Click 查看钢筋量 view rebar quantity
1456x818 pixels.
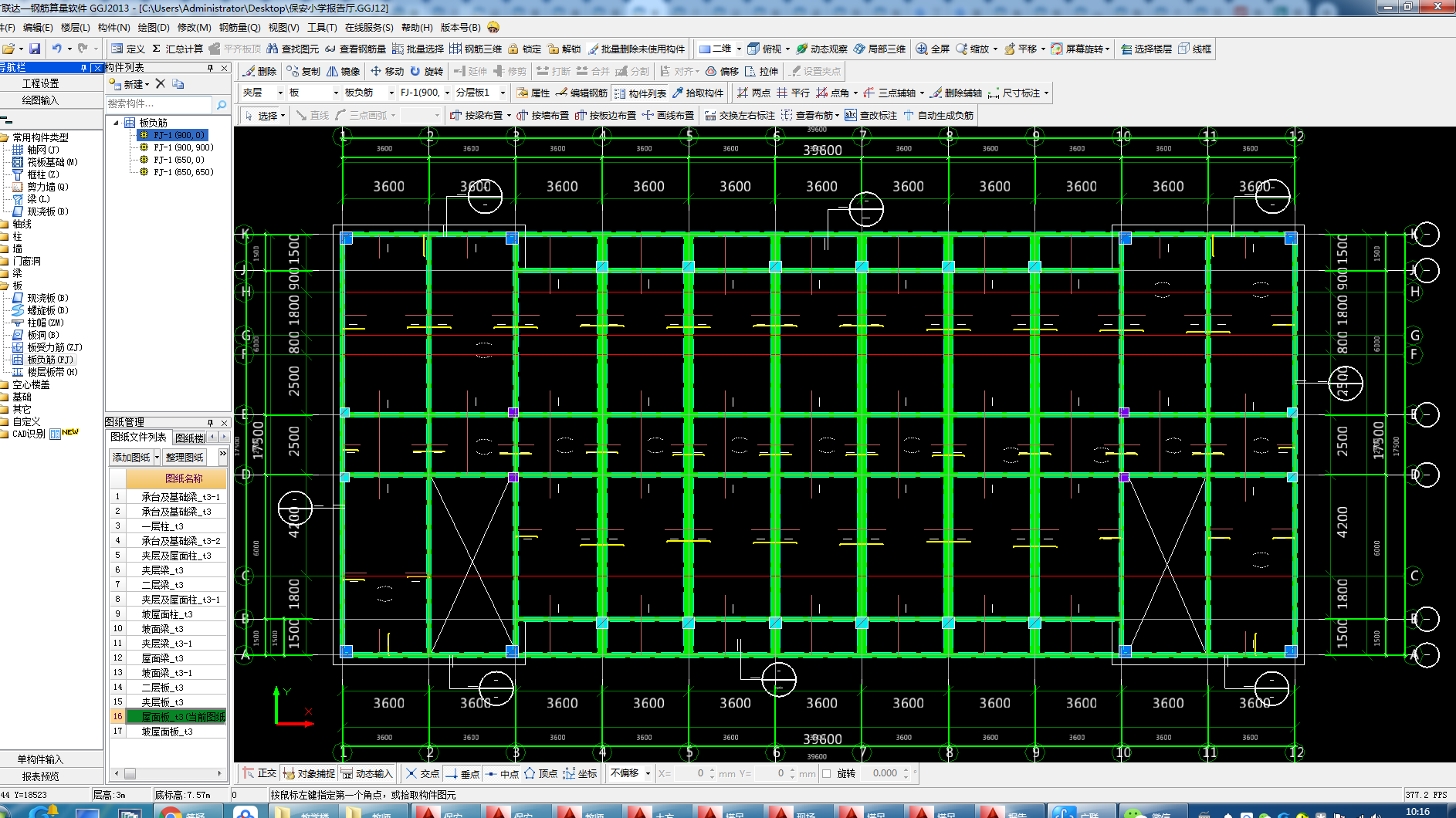355,49
